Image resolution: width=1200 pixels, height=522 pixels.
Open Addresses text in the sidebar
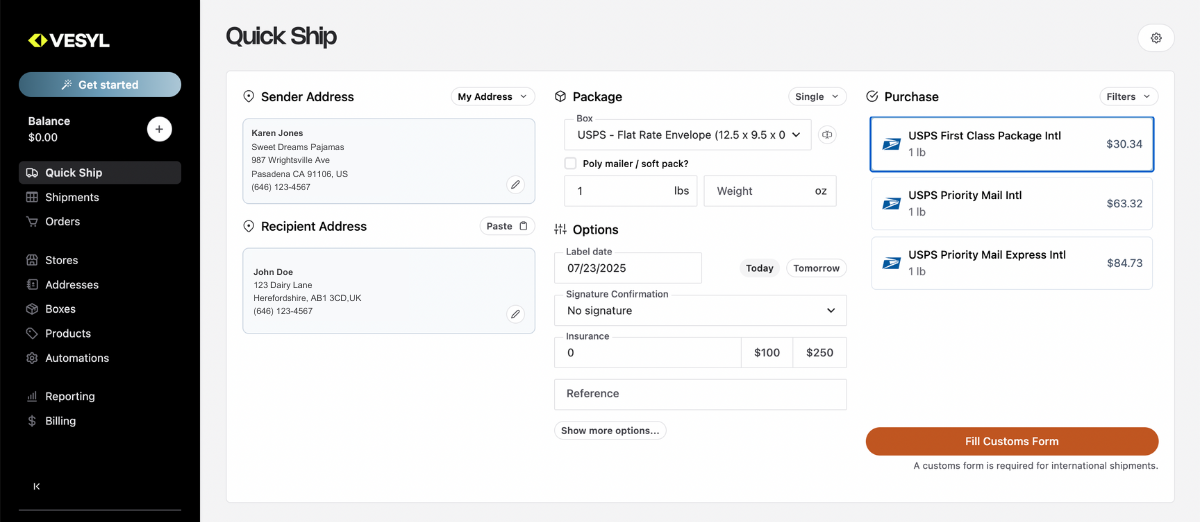(x=72, y=285)
